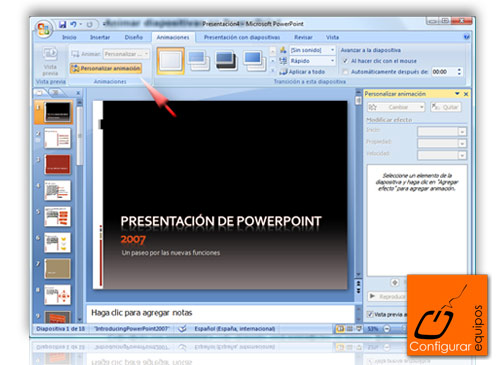Viewport: 500px width, 365px height.
Task: Click the IntroducingPowerPoint2007 theme name
Action: (x=132, y=329)
